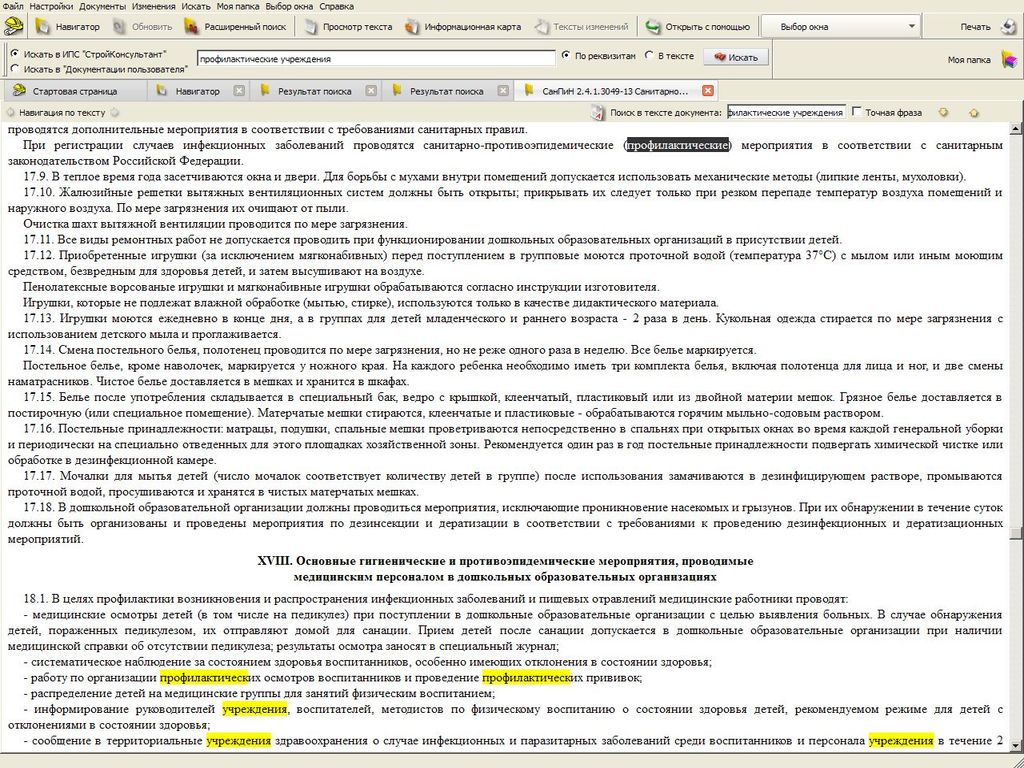Click arrow left of Навигация по тексту

tap(10, 112)
